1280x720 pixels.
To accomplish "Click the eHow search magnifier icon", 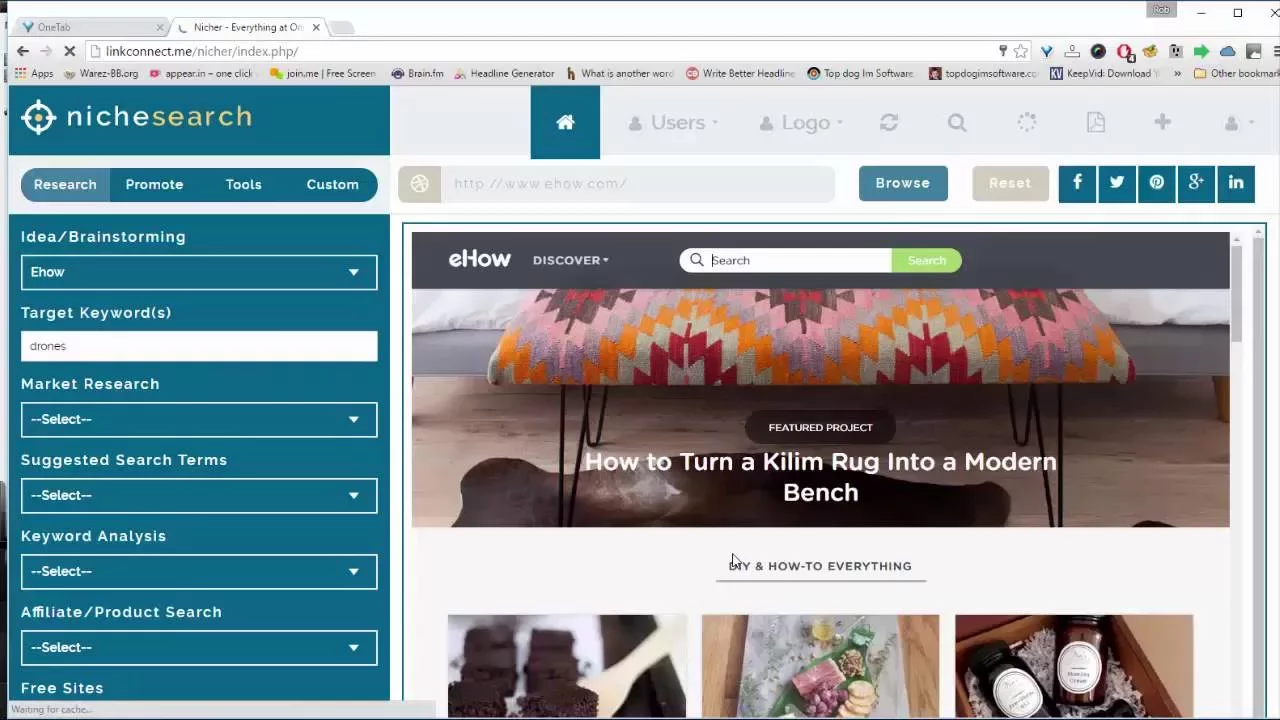I will (x=697, y=260).
